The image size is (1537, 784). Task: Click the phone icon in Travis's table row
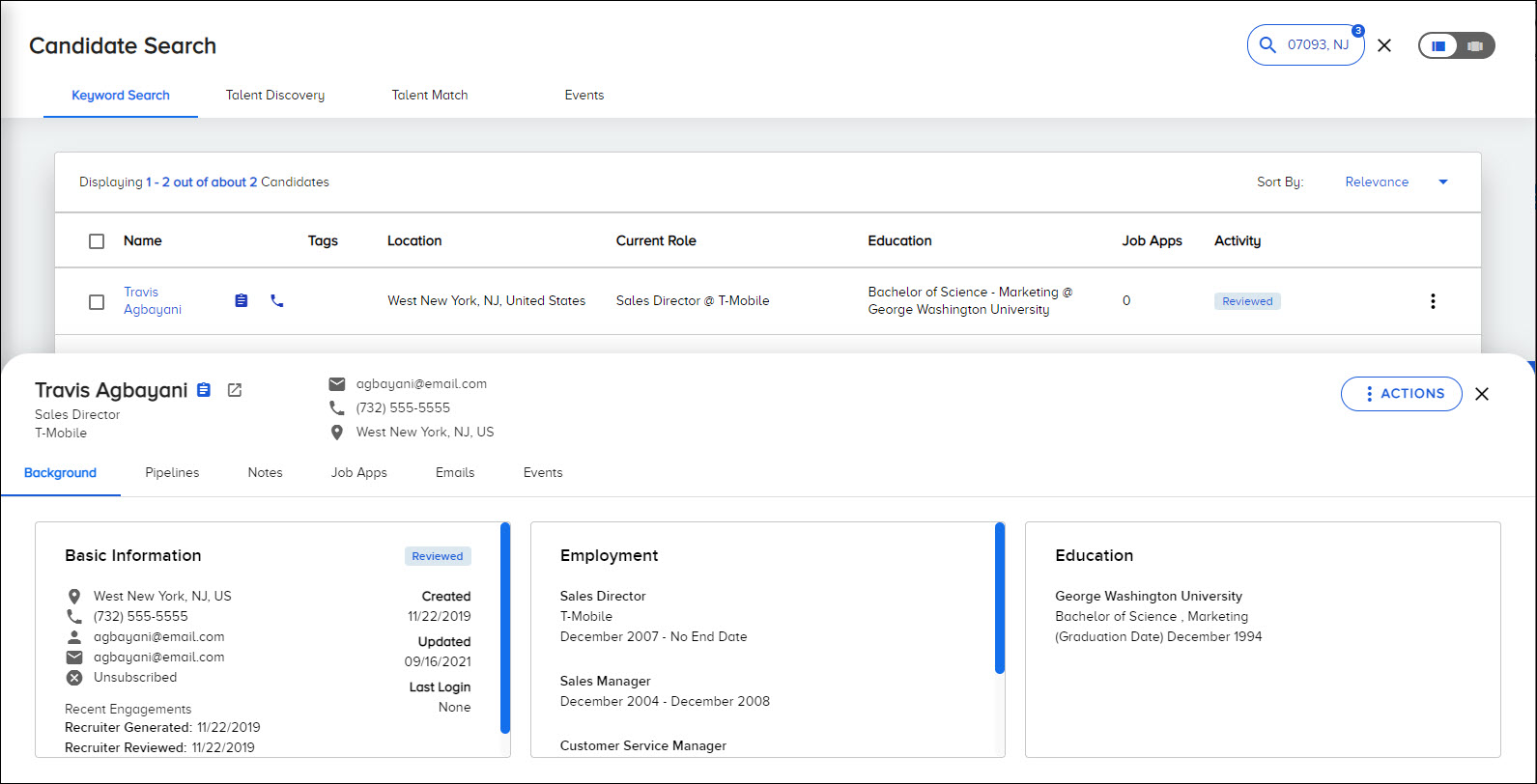pos(277,301)
